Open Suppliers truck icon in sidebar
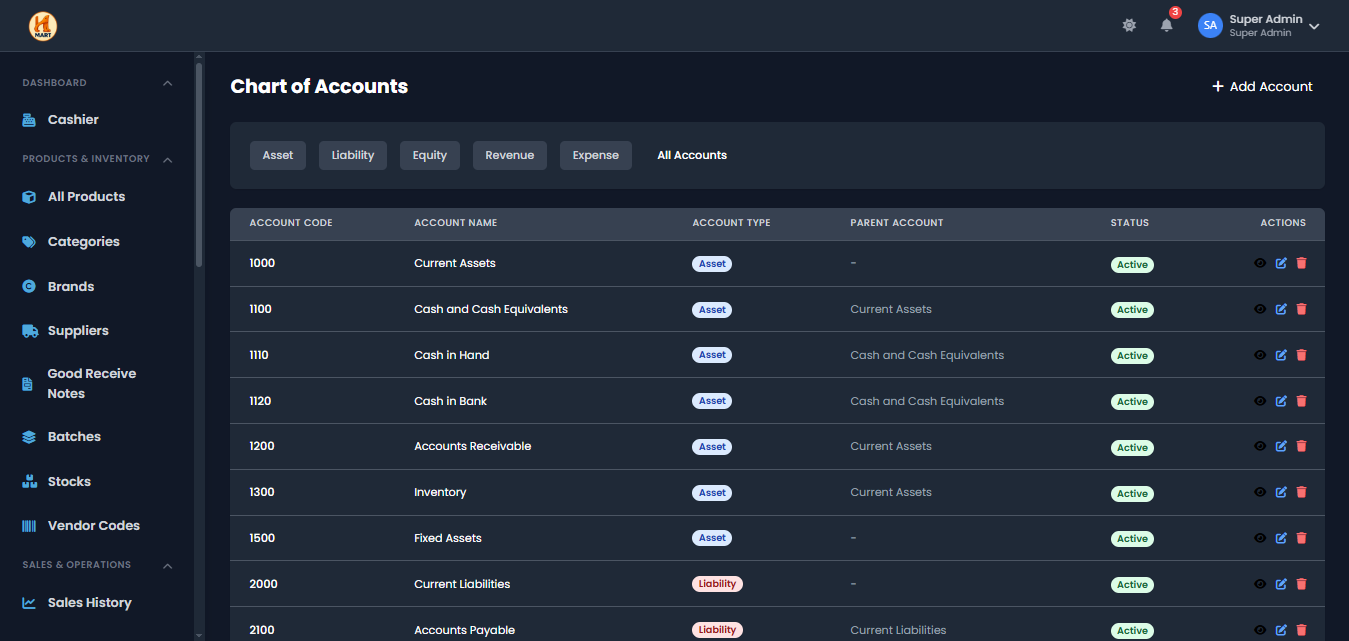The height and width of the screenshot is (641, 1349). (x=29, y=331)
